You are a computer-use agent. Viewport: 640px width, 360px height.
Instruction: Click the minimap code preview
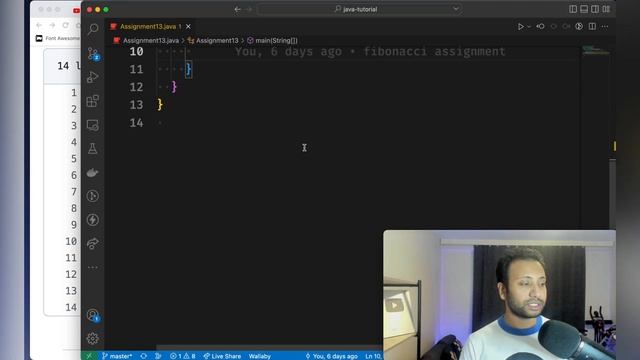click(x=596, y=51)
